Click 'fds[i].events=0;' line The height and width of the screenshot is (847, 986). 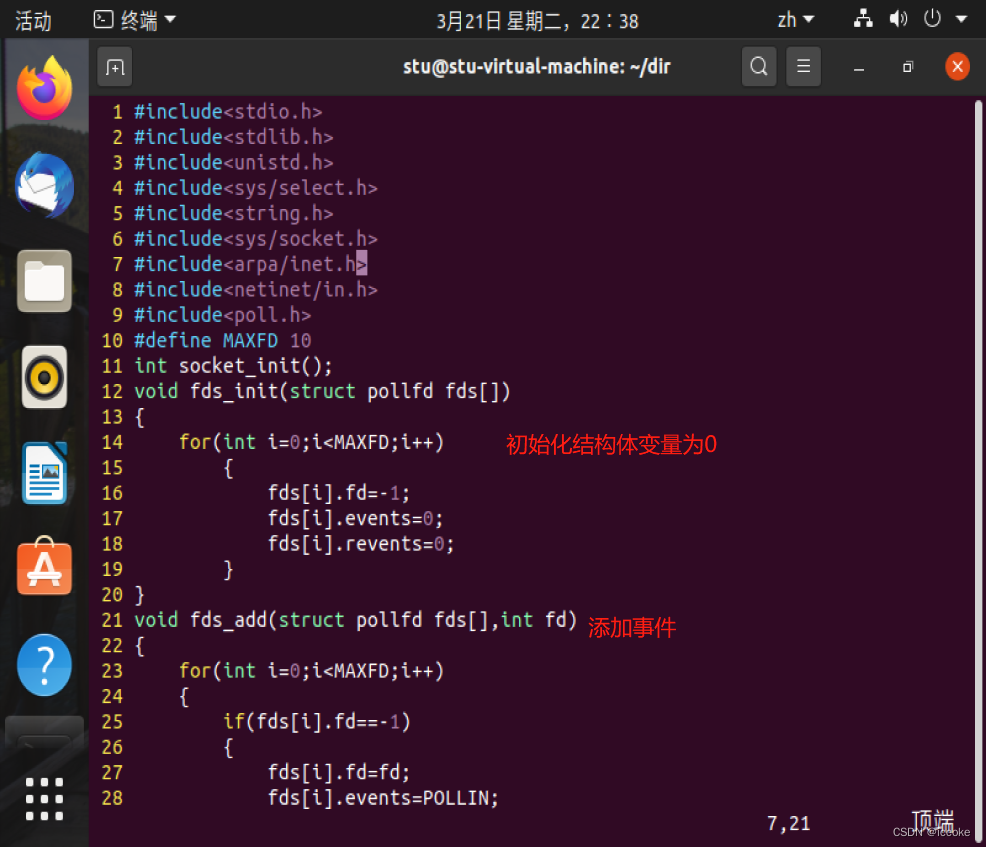355,519
